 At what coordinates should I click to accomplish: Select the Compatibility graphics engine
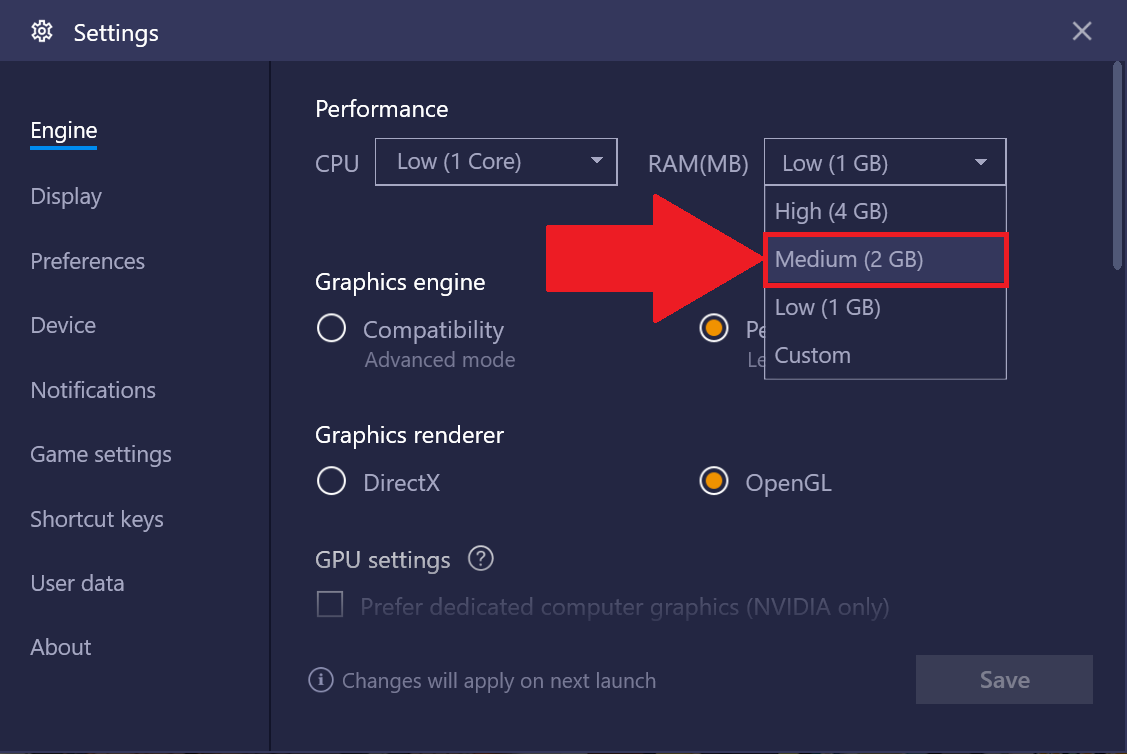(x=331, y=328)
